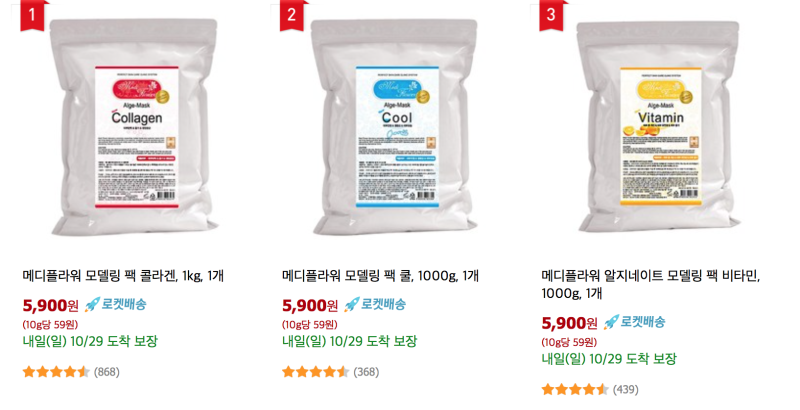Click the red rank 3 ribbon badge
The height and width of the screenshot is (410, 800).
551,15
